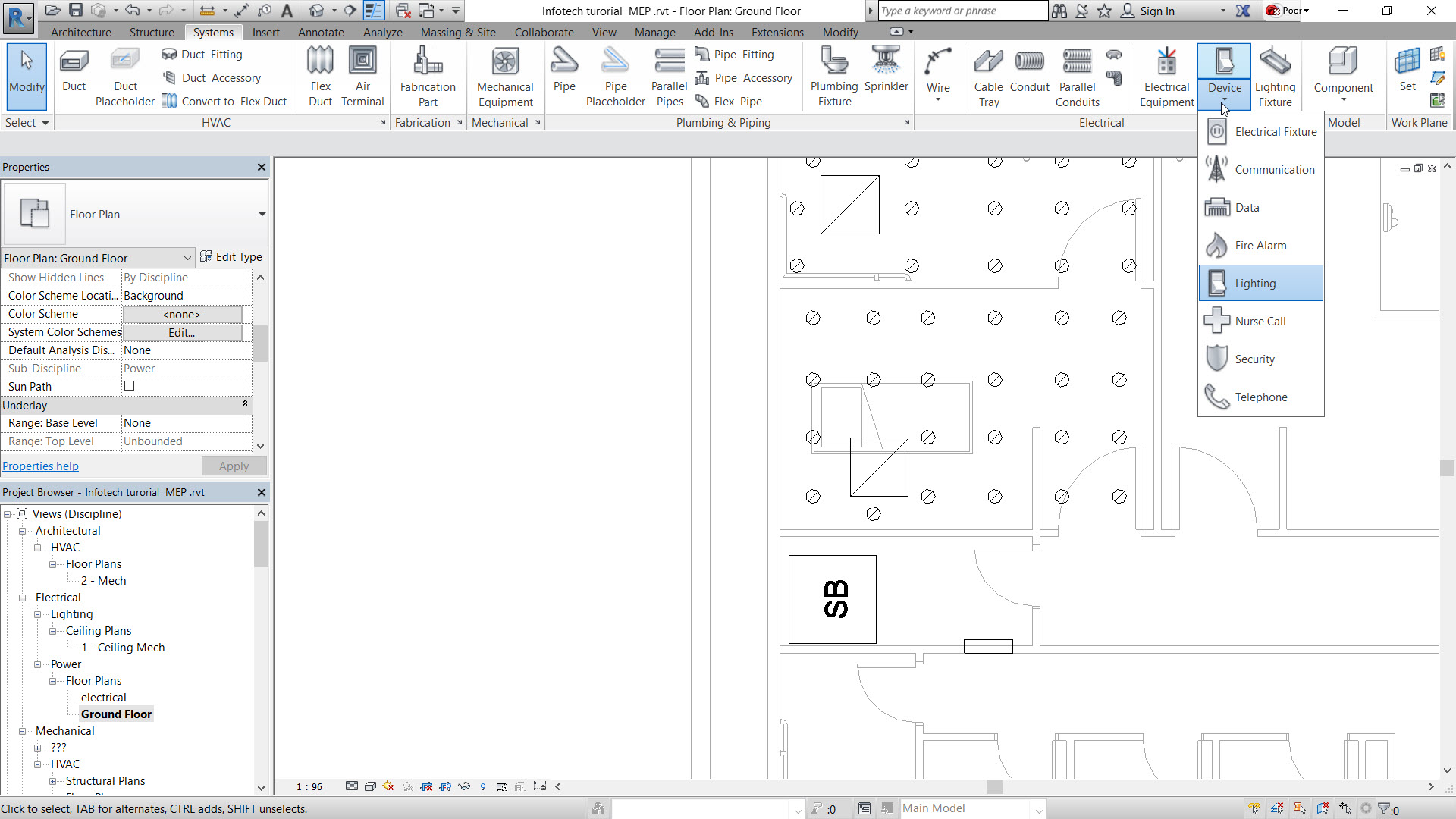1456x819 pixels.
Task: Click Properties help link
Action: point(40,466)
